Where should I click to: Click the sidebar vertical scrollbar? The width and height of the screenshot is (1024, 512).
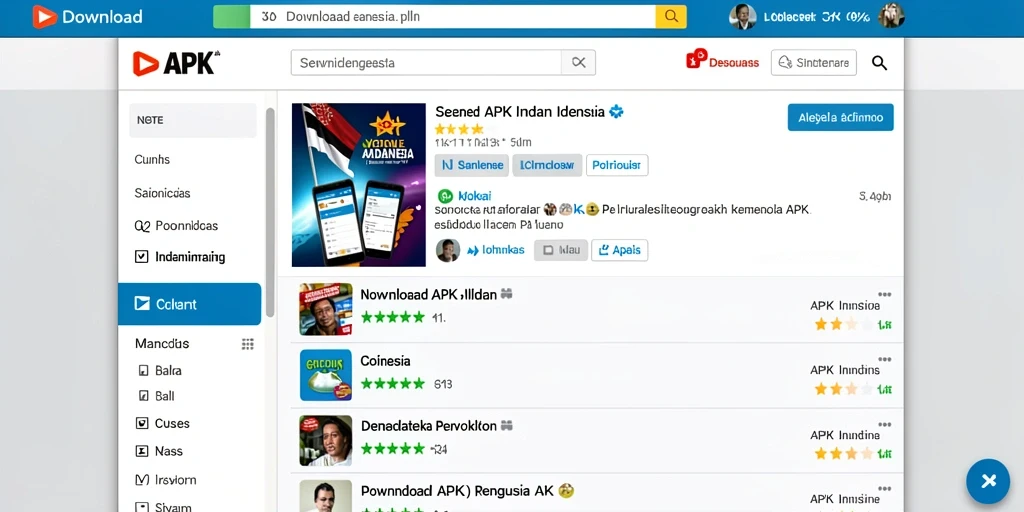(x=270, y=212)
